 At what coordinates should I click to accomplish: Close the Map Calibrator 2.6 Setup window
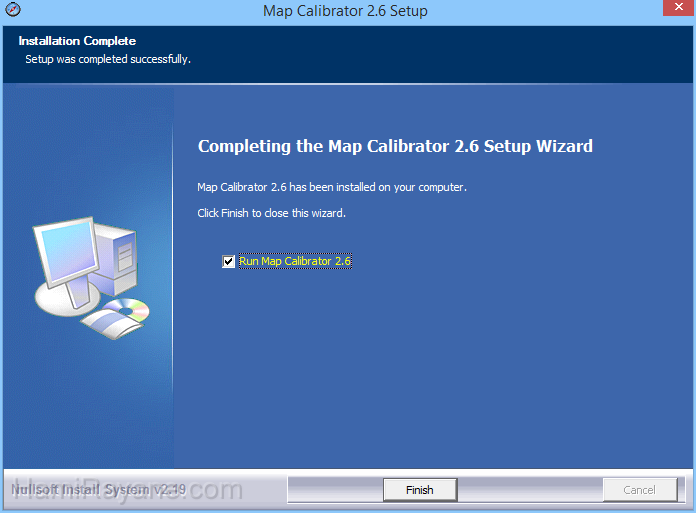click(x=679, y=8)
